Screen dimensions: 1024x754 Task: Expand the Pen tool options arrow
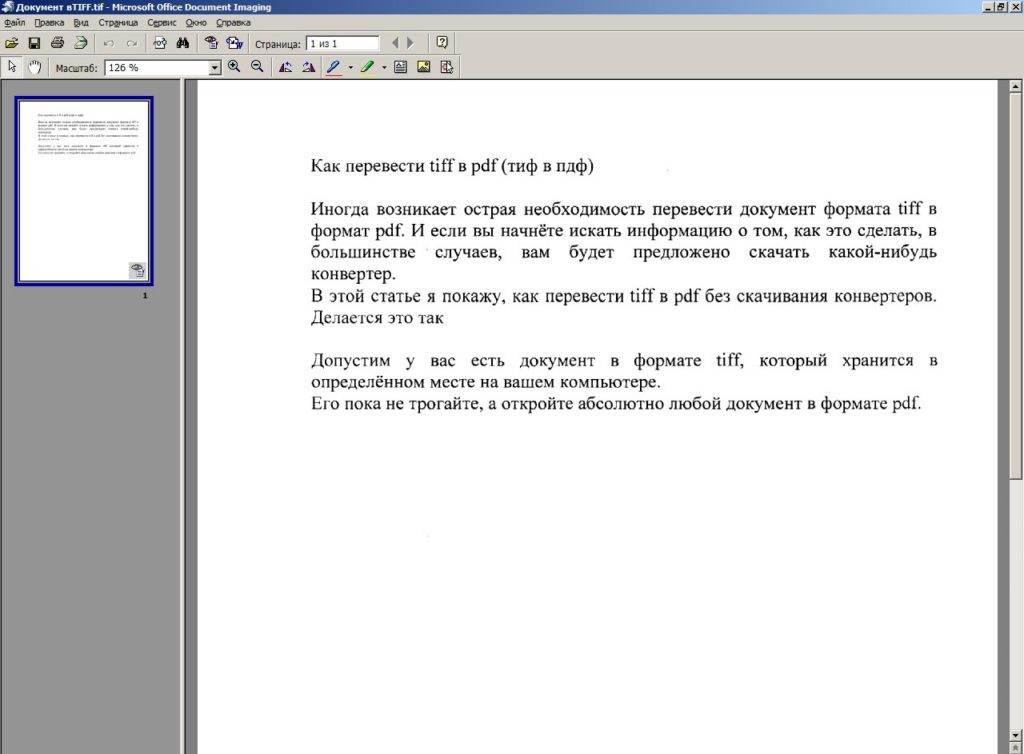[350, 68]
